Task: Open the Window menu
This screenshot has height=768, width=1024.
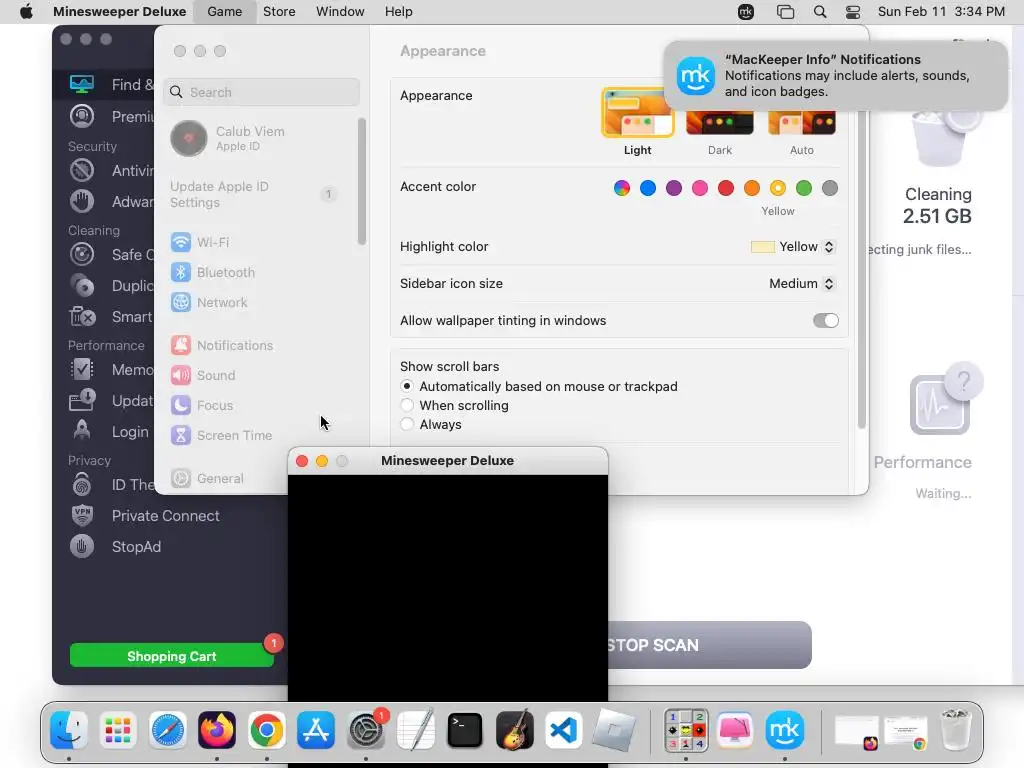Action: click(x=340, y=12)
